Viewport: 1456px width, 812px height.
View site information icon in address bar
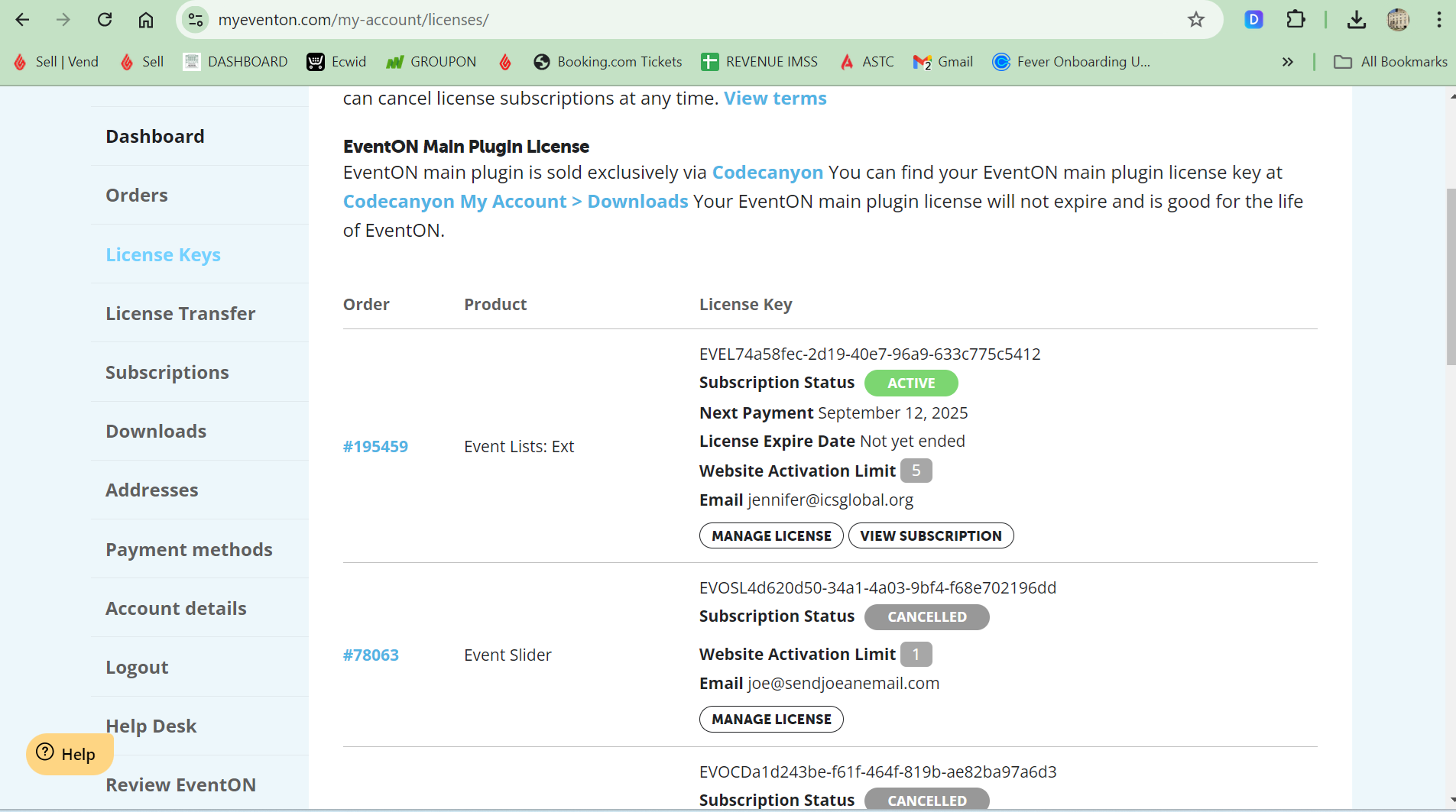tap(196, 20)
